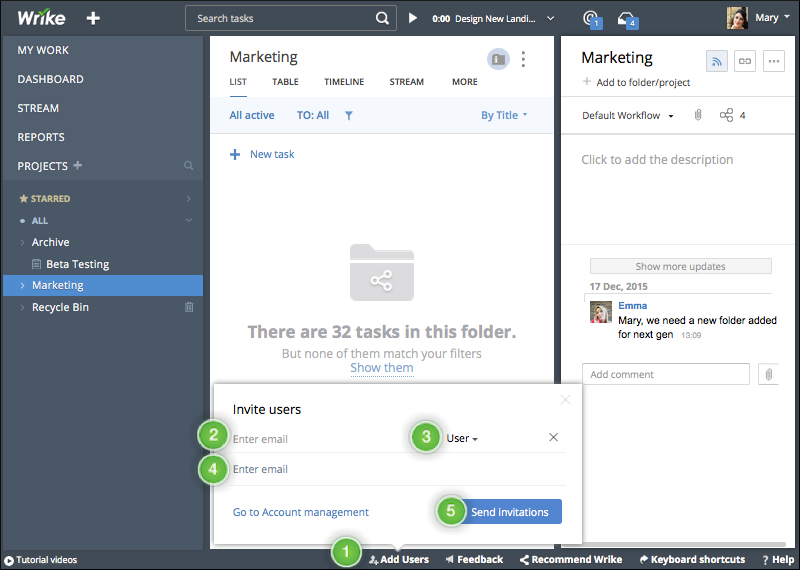The image size is (800, 570).
Task: Open the Default Workflow dropdown
Action: (x=628, y=116)
